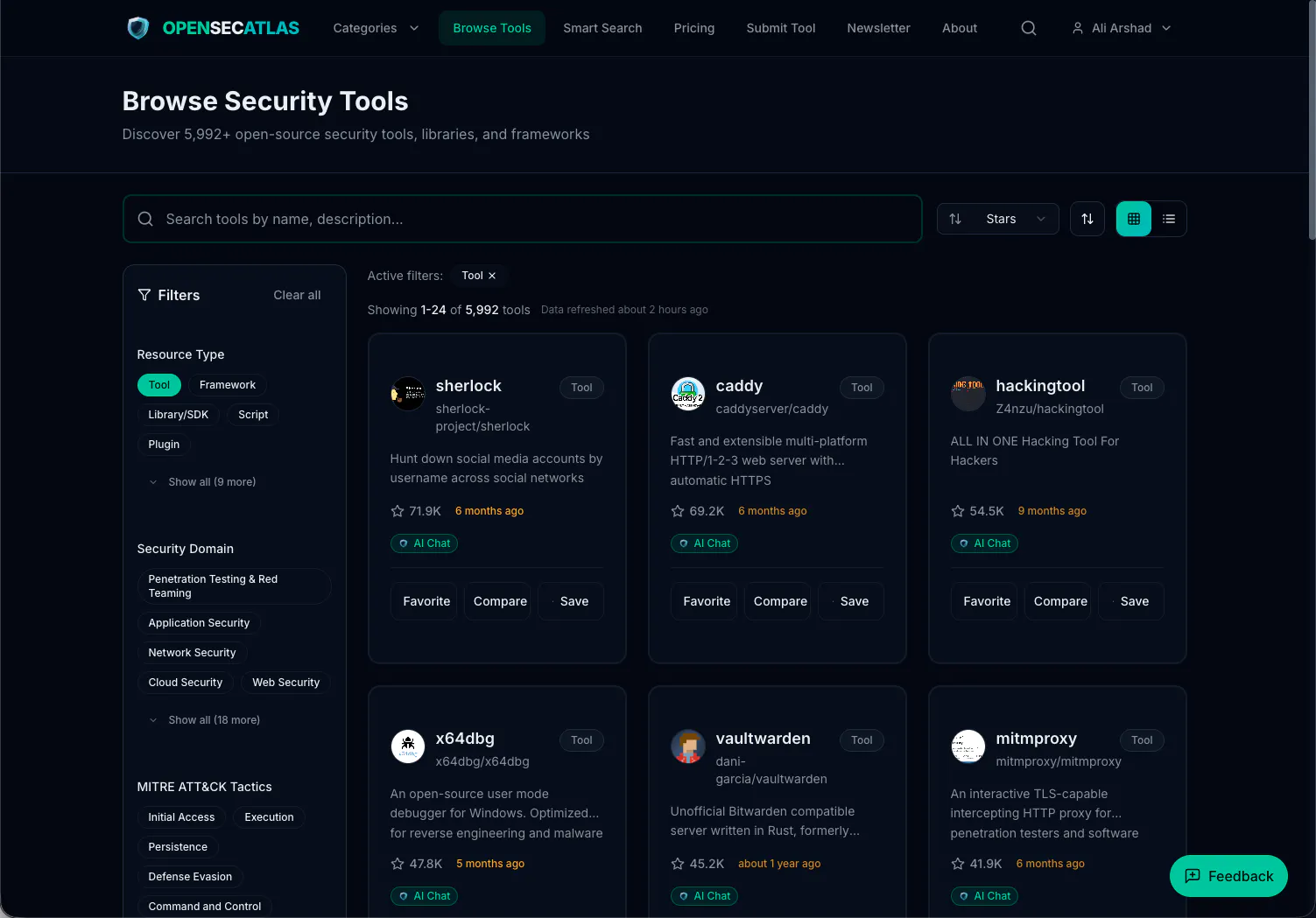This screenshot has height=918, width=1316.
Task: Click the star icon on sherlock card
Action: [x=398, y=511]
